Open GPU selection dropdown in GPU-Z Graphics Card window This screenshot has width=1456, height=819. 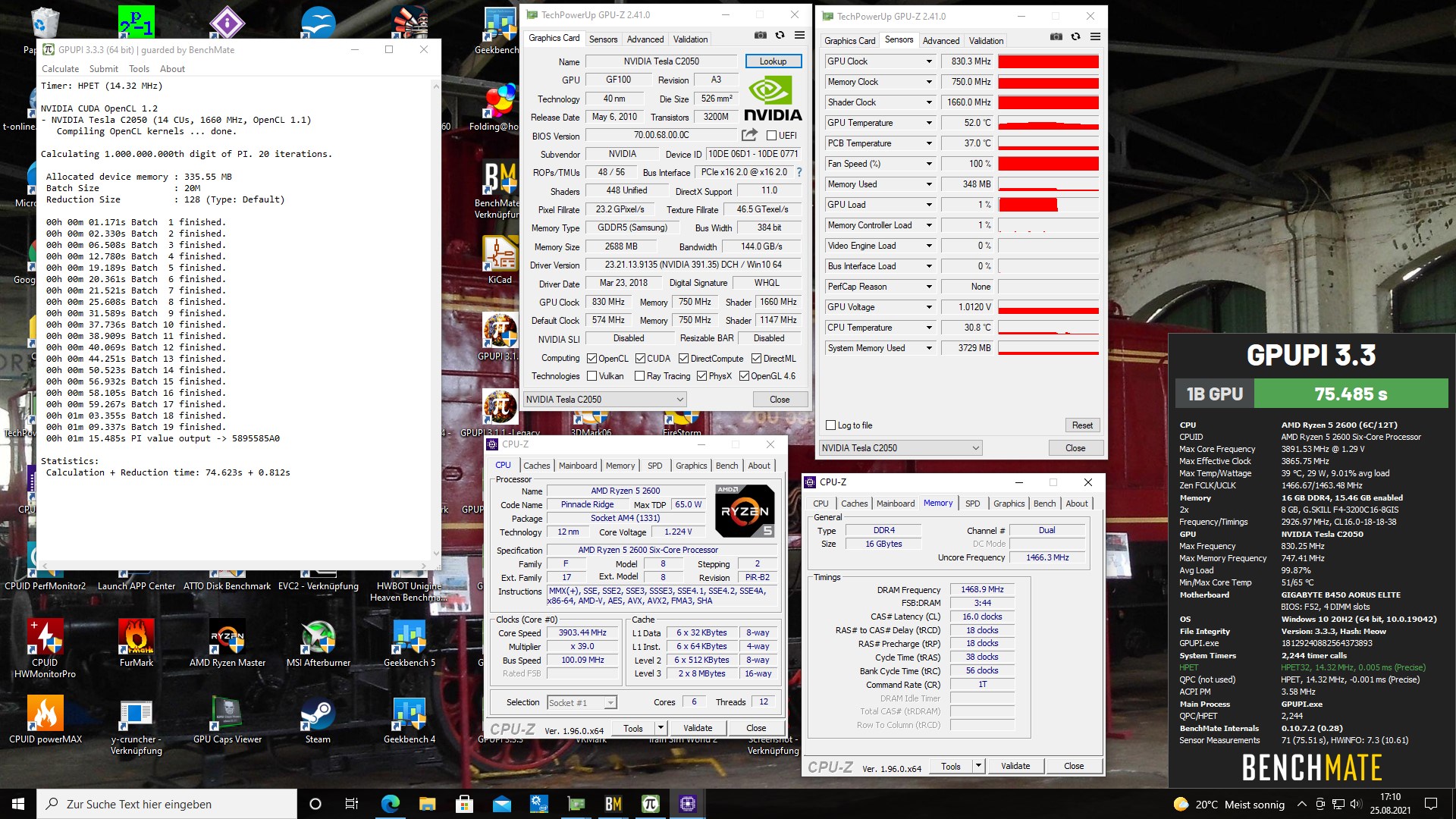click(x=604, y=399)
